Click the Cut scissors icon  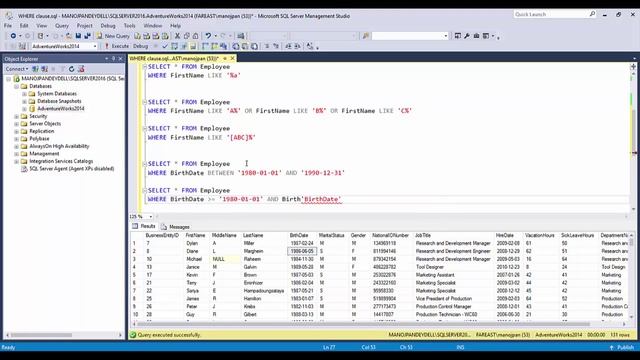[x=177, y=36]
